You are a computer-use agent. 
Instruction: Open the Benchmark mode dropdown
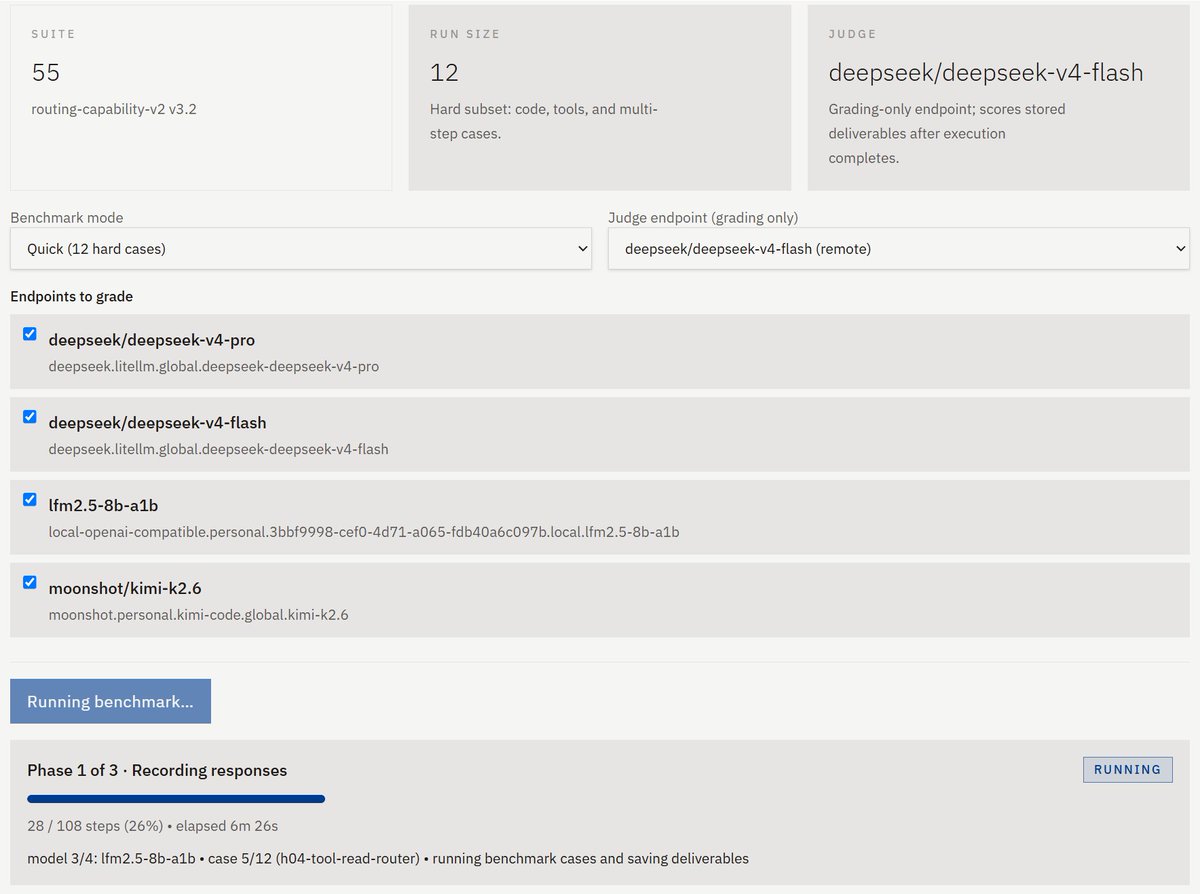pyautogui.click(x=301, y=249)
